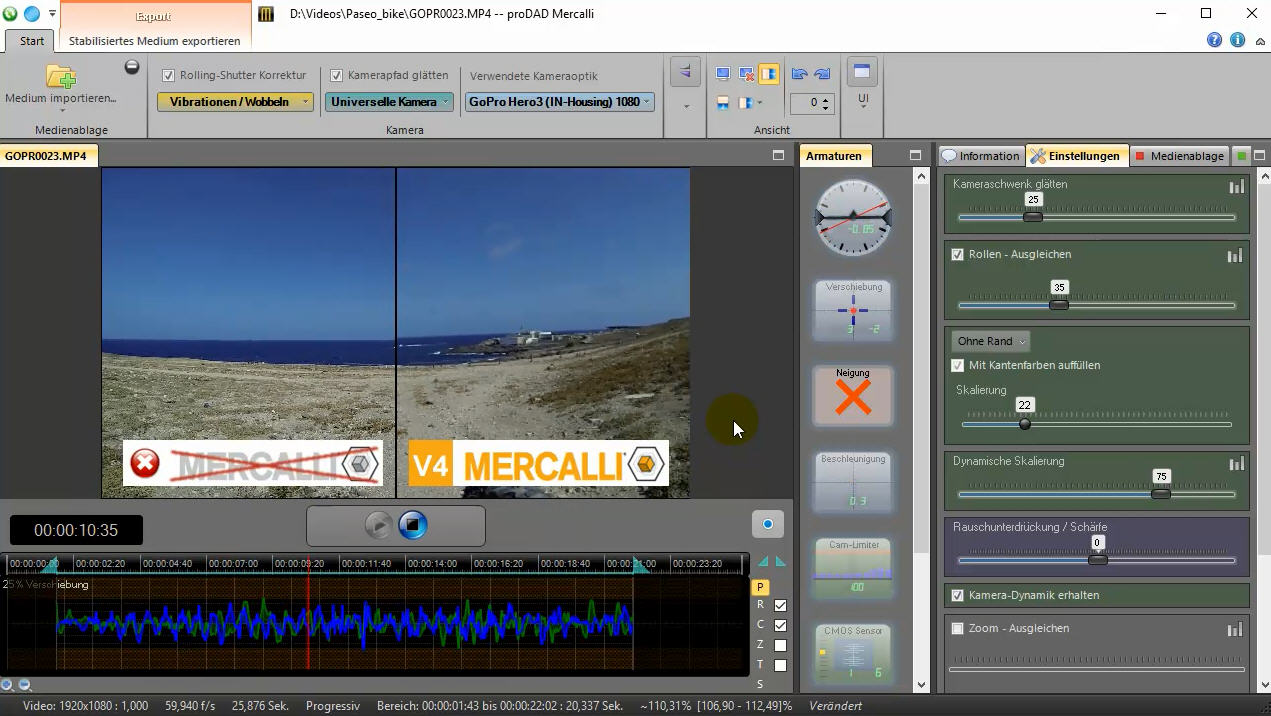Switch to the Start tab
Image resolution: width=1271 pixels, height=716 pixels.
click(32, 41)
